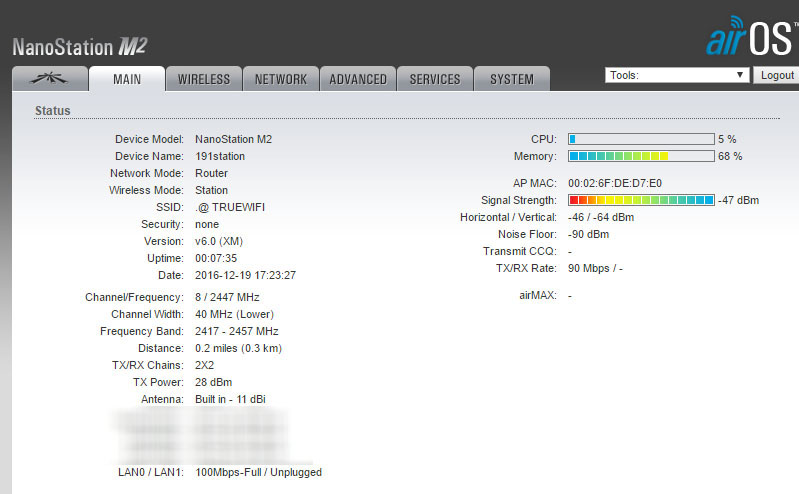Select the Wireless Mode value Station
The width and height of the screenshot is (799, 494).
[211, 190]
